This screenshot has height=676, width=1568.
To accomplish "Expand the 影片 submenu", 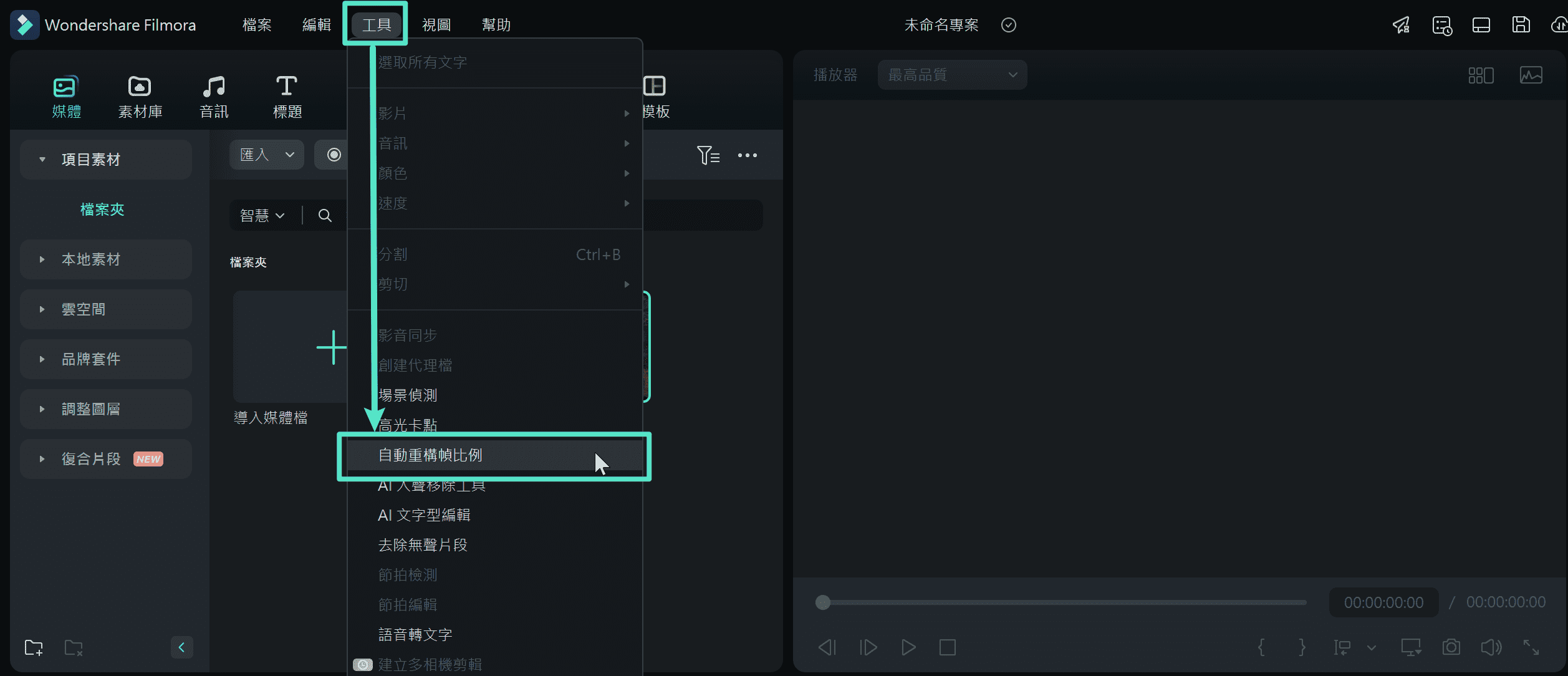I will click(495, 113).
